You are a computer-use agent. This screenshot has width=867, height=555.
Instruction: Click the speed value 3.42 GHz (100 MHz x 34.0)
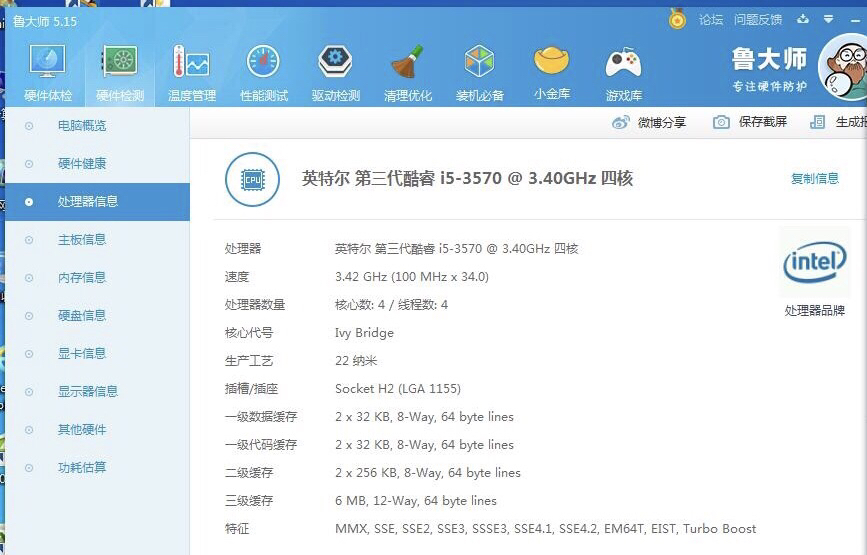[x=412, y=276]
